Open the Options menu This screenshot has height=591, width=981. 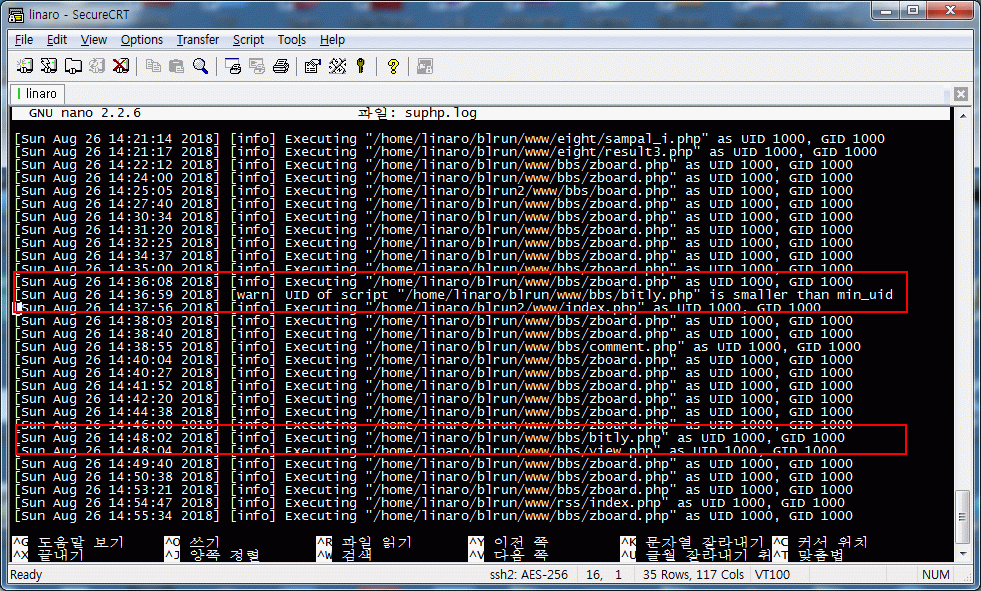[142, 40]
